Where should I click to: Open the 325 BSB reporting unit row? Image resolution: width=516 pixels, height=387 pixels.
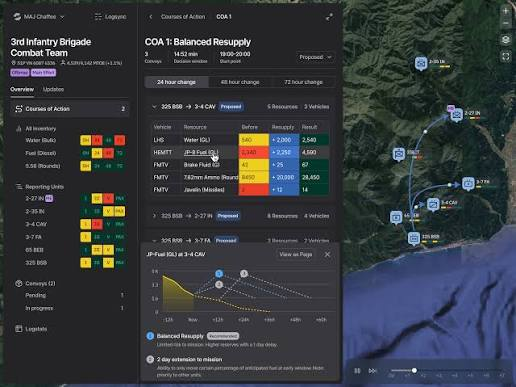pos(70,263)
